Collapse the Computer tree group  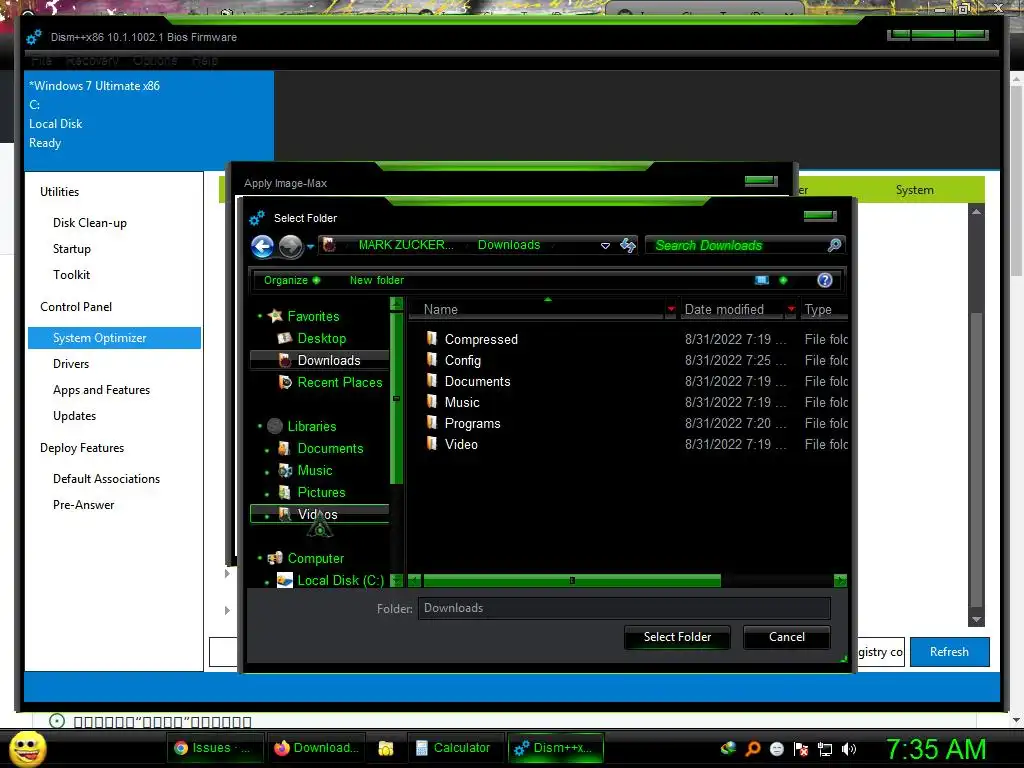pyautogui.click(x=260, y=558)
